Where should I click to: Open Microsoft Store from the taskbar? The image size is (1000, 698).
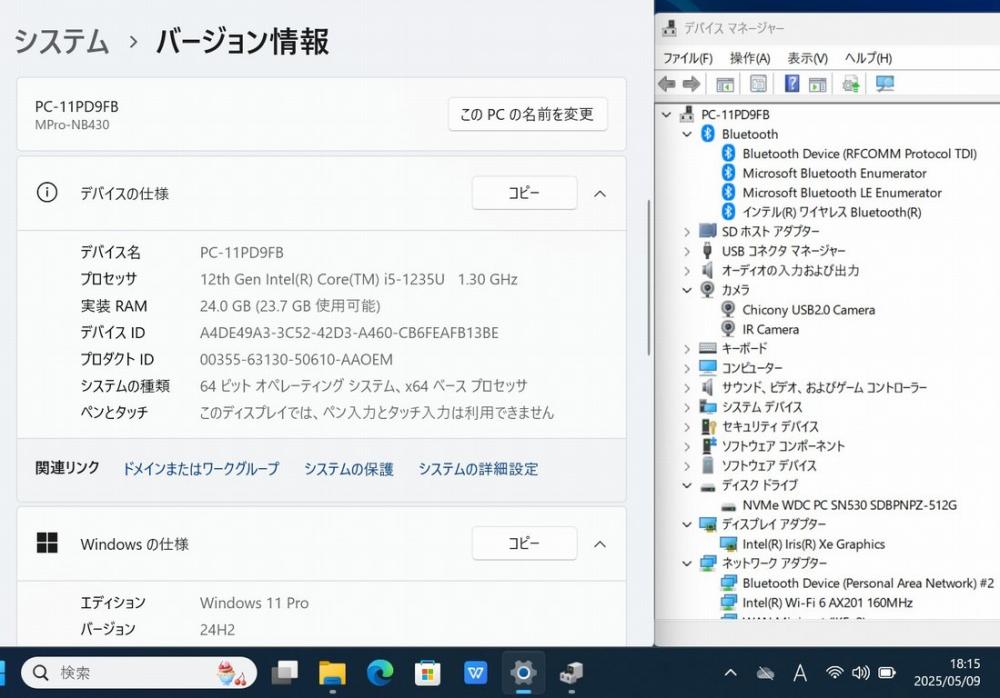point(427,672)
